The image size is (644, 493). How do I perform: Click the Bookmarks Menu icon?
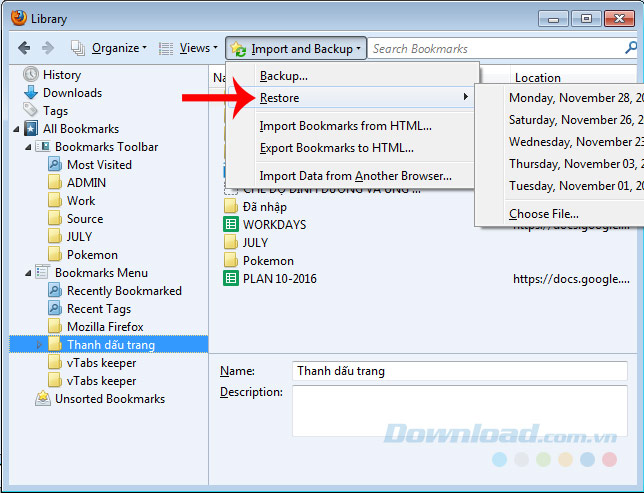pyautogui.click(x=42, y=272)
